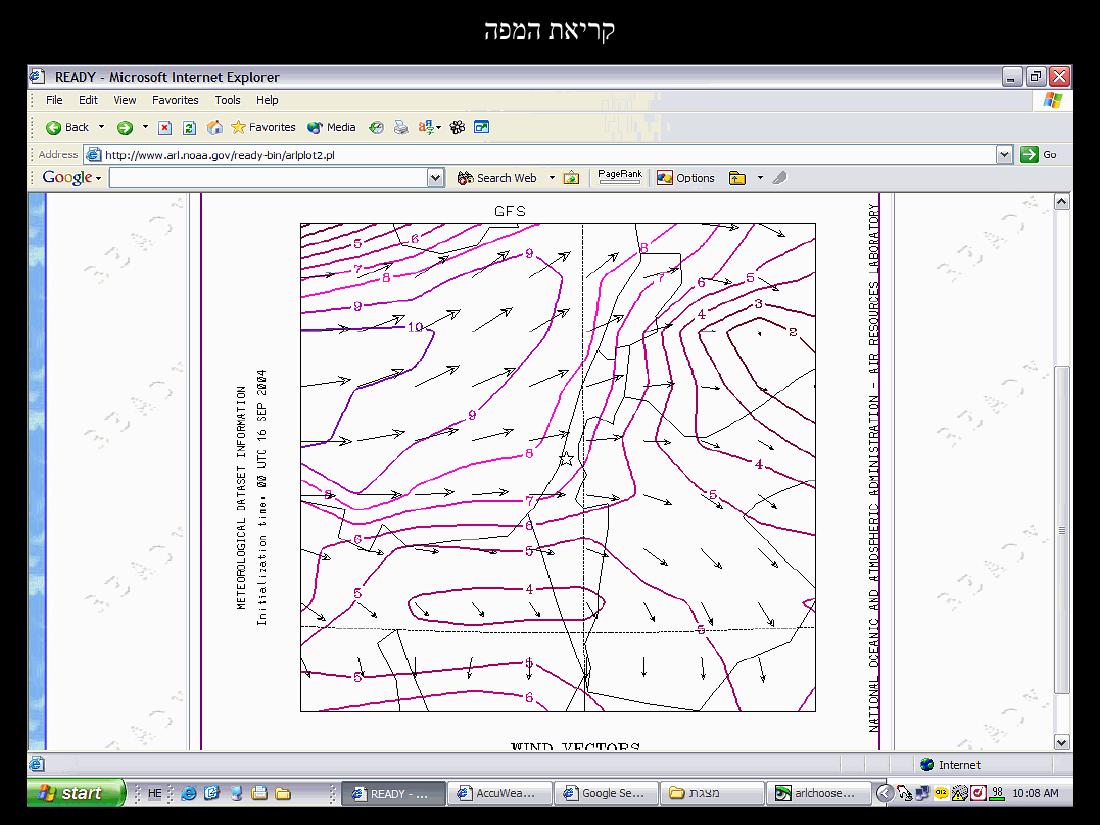Screen dimensions: 1100x825
Task: Open Google toolbar Options
Action: coord(686,178)
